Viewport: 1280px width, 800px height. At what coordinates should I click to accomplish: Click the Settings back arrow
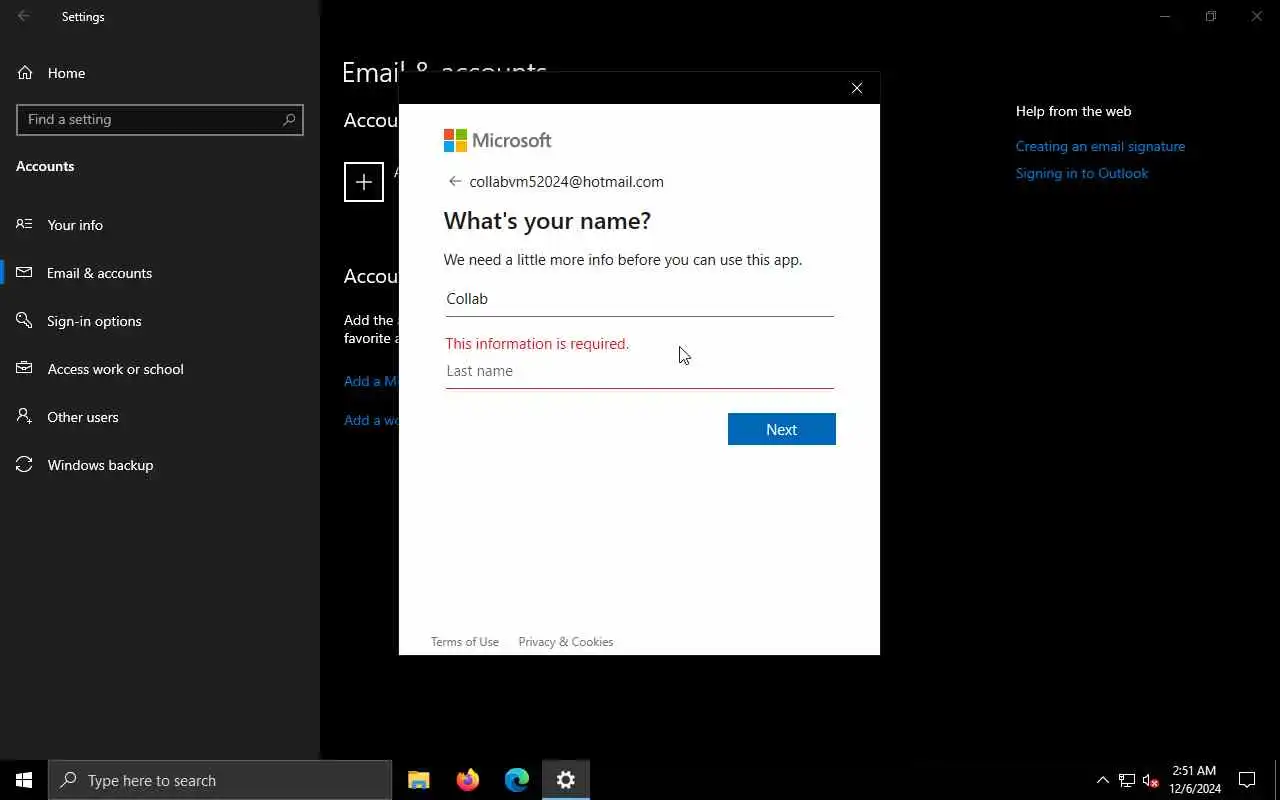point(24,16)
